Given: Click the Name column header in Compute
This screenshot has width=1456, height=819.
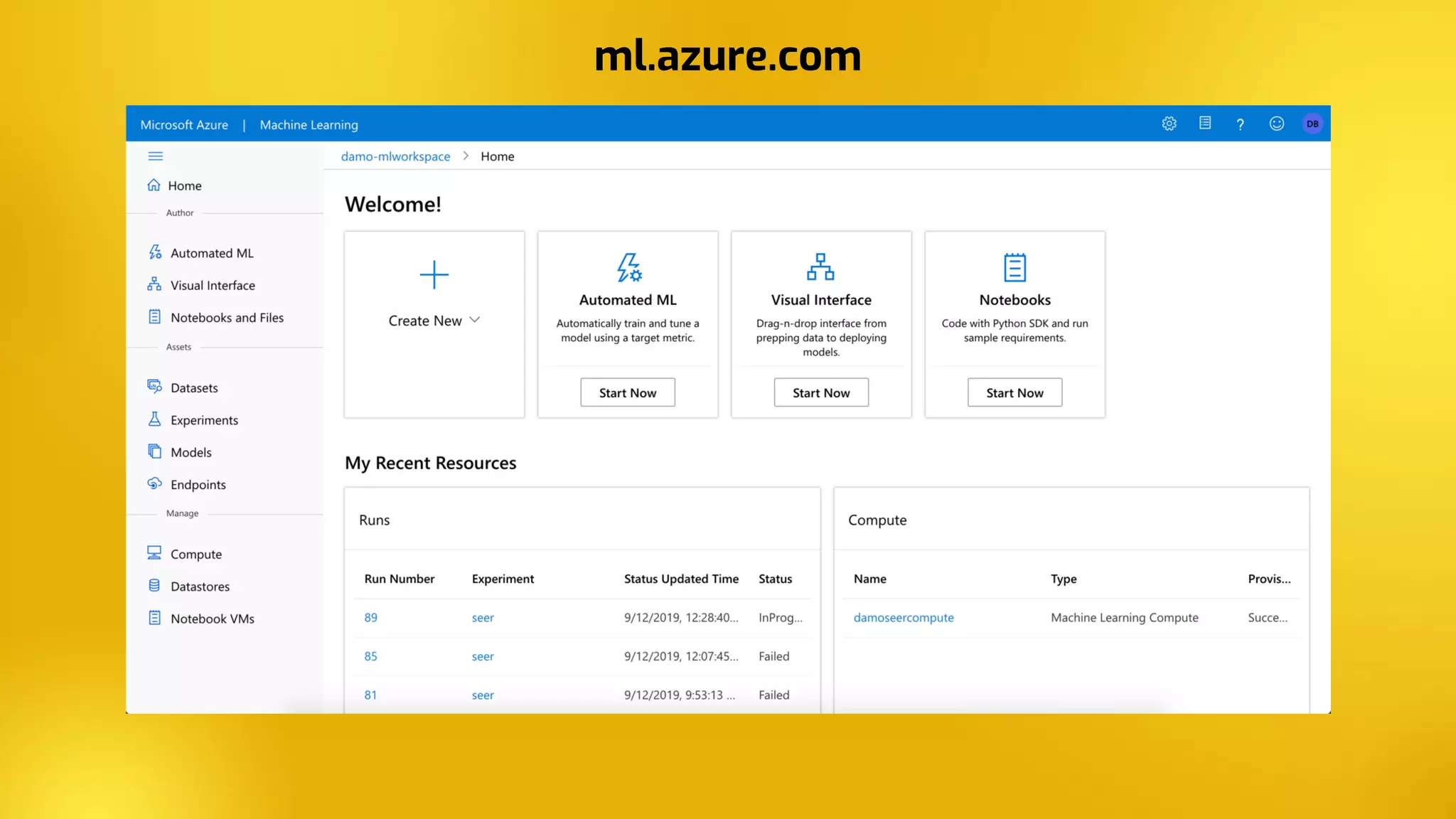Looking at the screenshot, I should pyautogui.click(x=869, y=579).
